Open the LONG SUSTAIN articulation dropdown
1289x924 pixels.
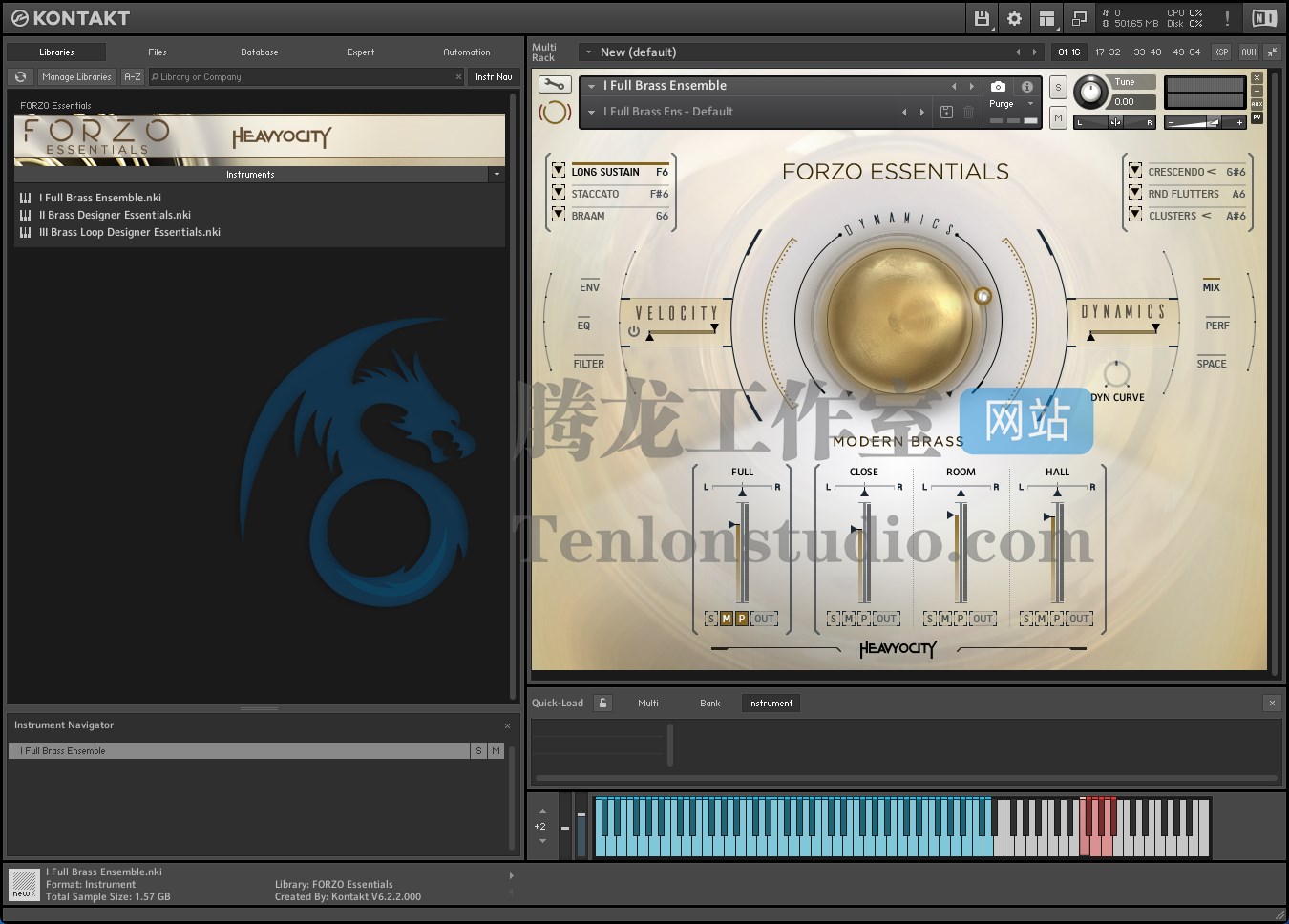(559, 170)
